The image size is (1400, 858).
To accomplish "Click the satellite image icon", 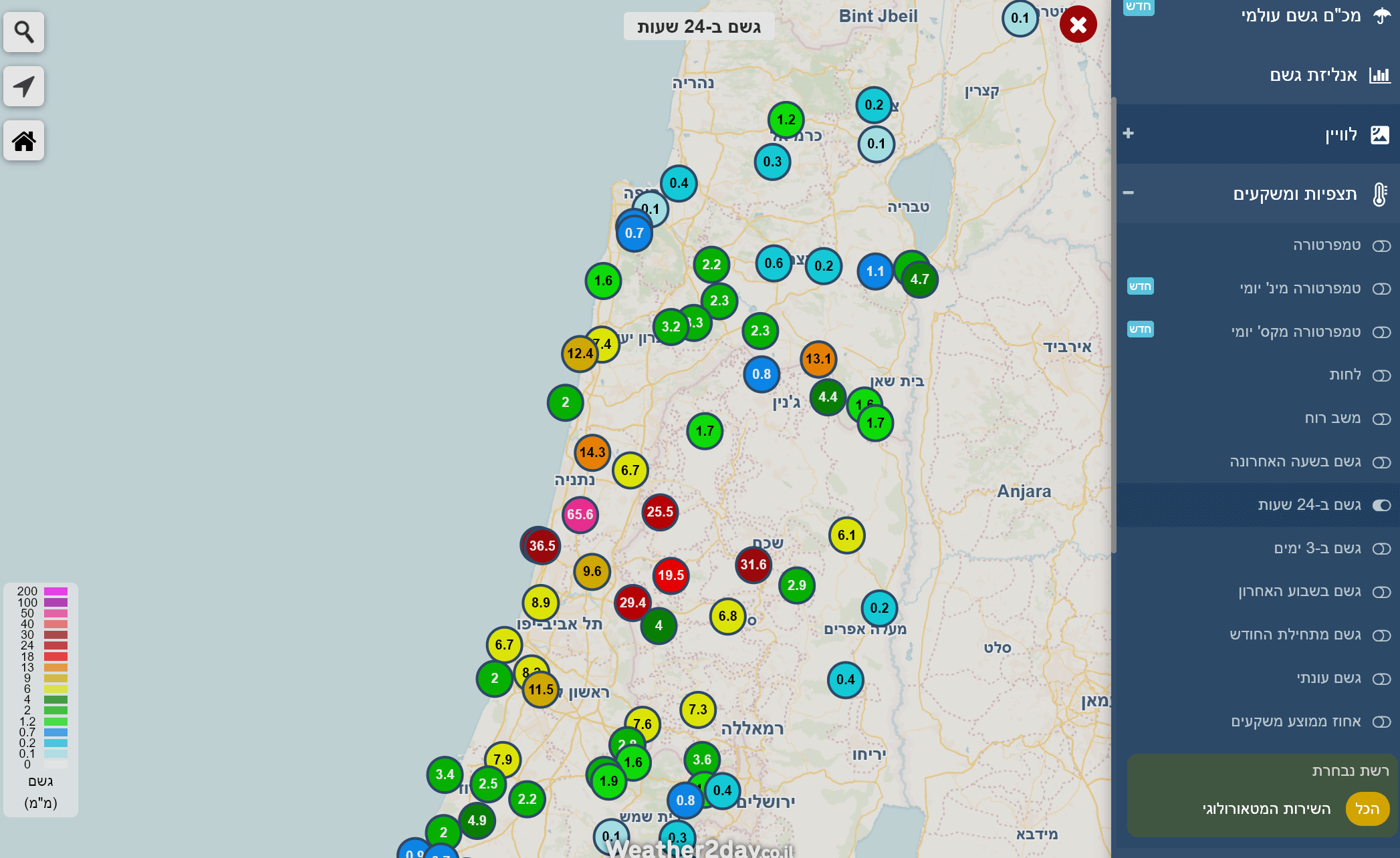I will coord(1380,134).
